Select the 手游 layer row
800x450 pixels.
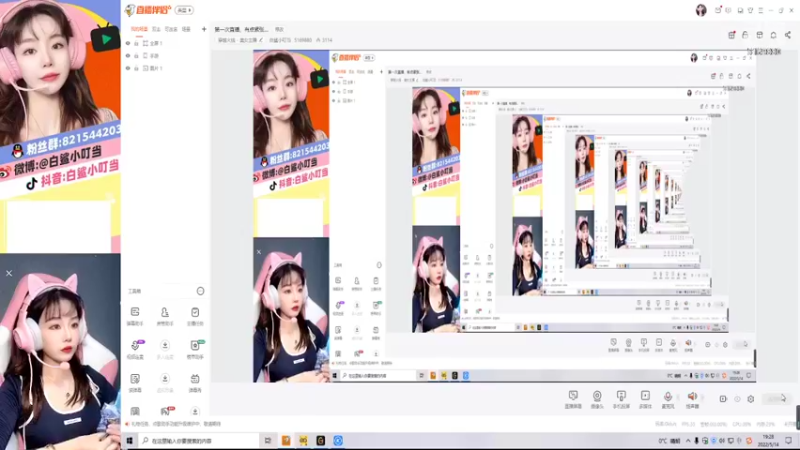point(165,56)
